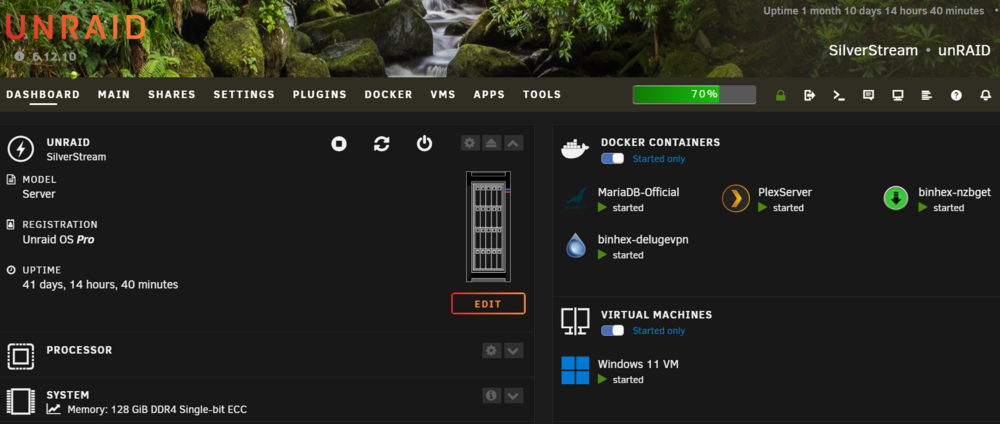Click the logout icon in the navigation bar
The image size is (1000, 424).
coord(809,95)
